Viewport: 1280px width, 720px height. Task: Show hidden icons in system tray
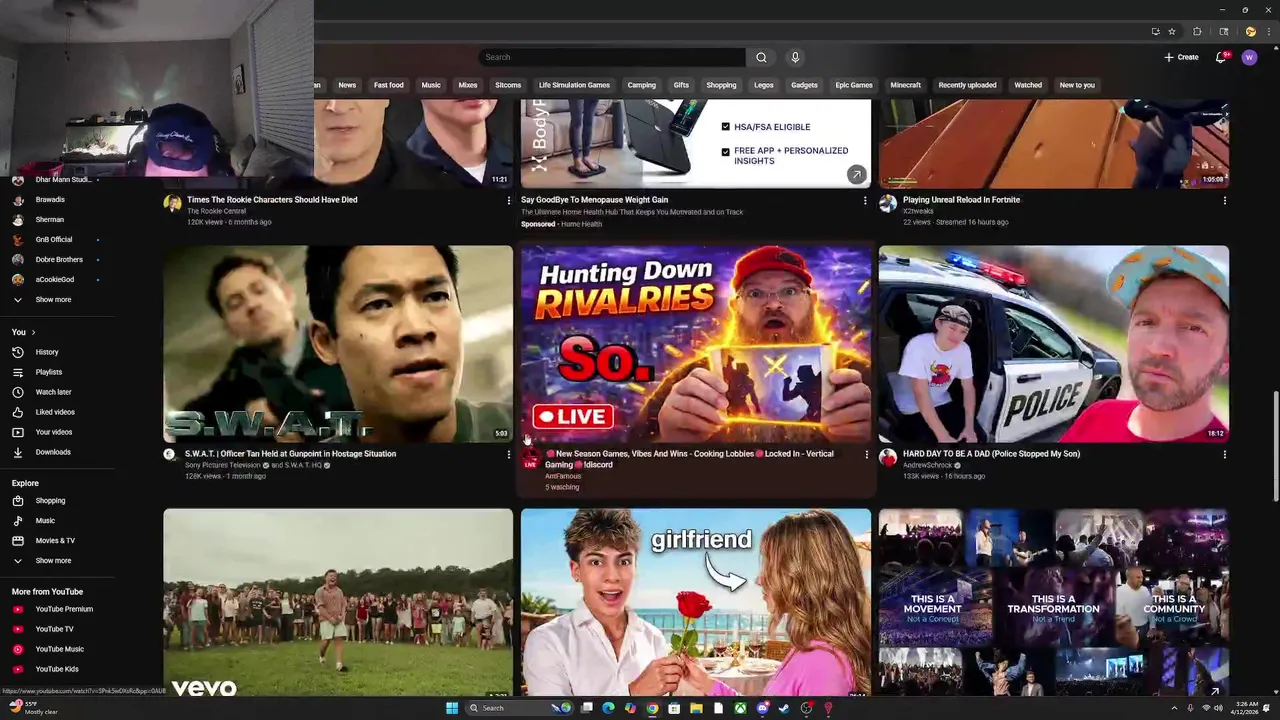point(1174,708)
